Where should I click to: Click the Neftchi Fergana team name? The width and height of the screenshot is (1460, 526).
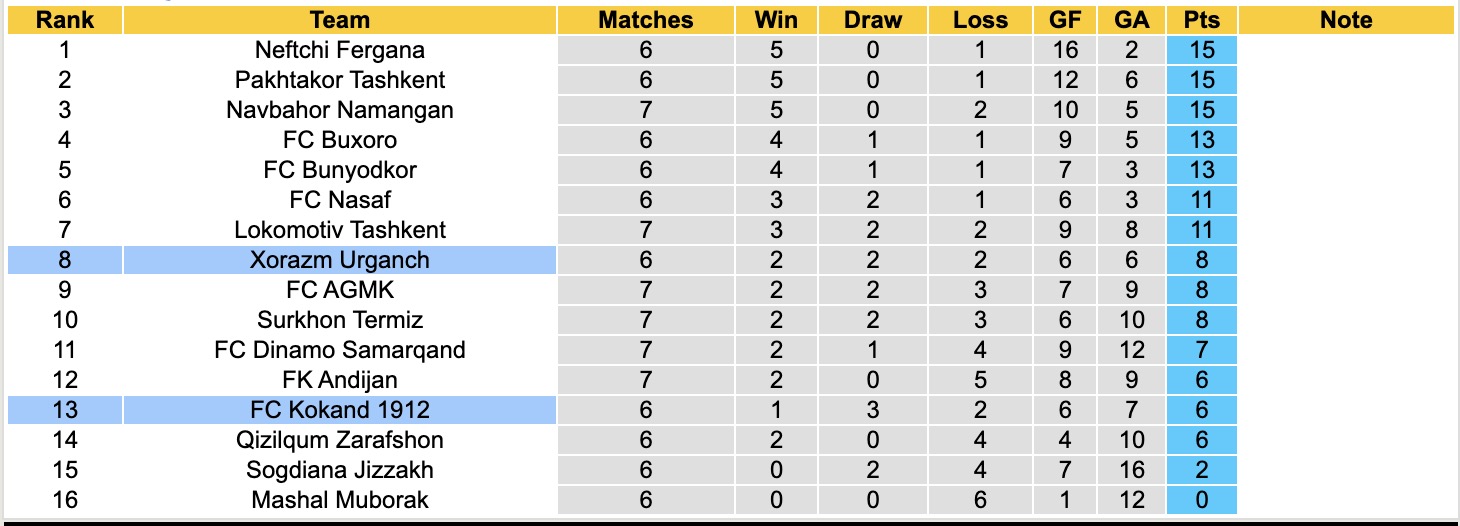(x=340, y=50)
